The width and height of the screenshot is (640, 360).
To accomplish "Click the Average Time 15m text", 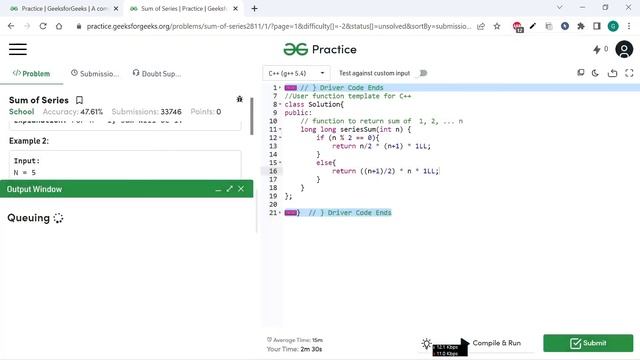I will point(295,340).
